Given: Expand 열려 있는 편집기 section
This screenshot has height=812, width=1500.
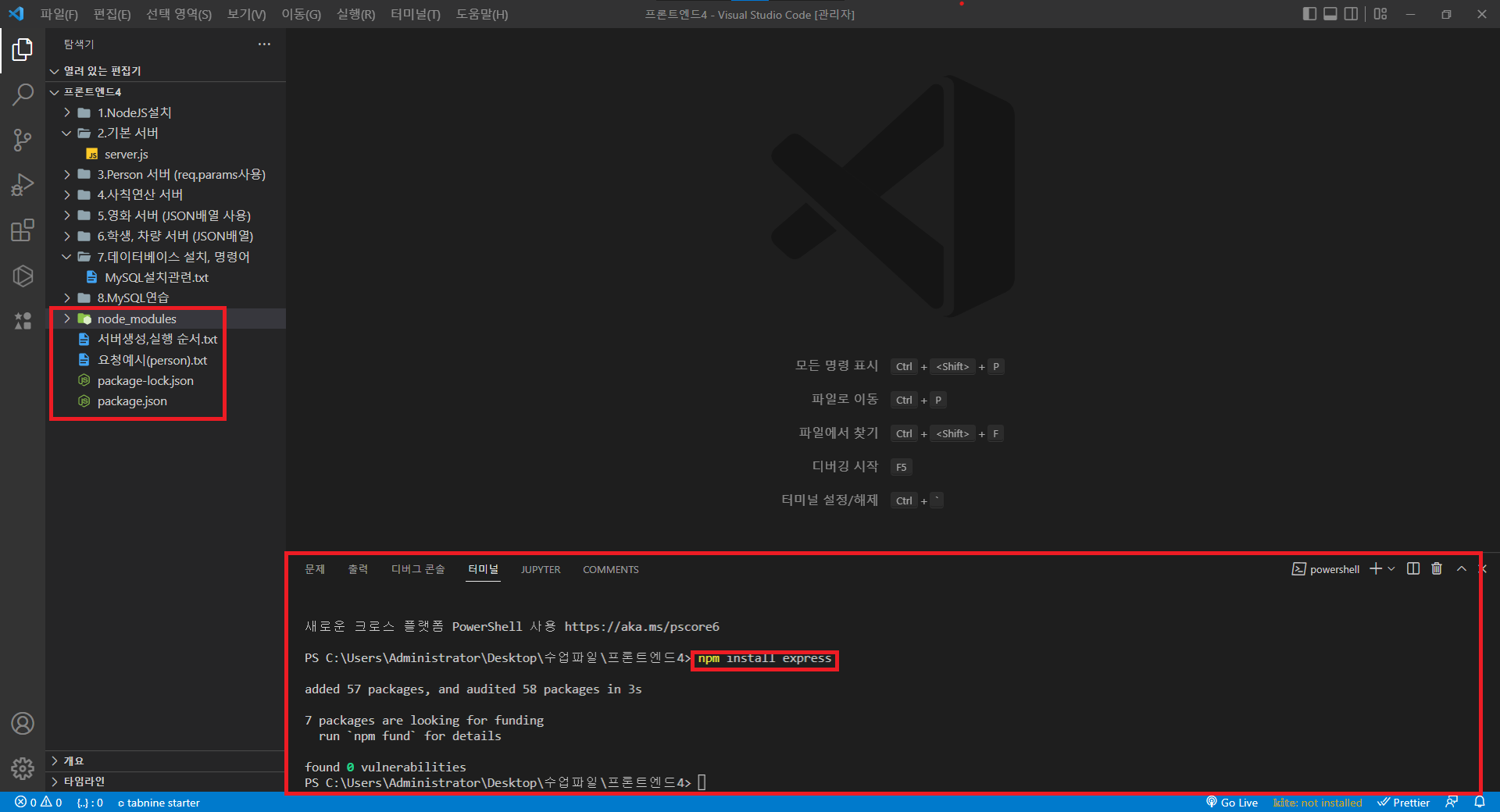Looking at the screenshot, I should tap(166, 71).
